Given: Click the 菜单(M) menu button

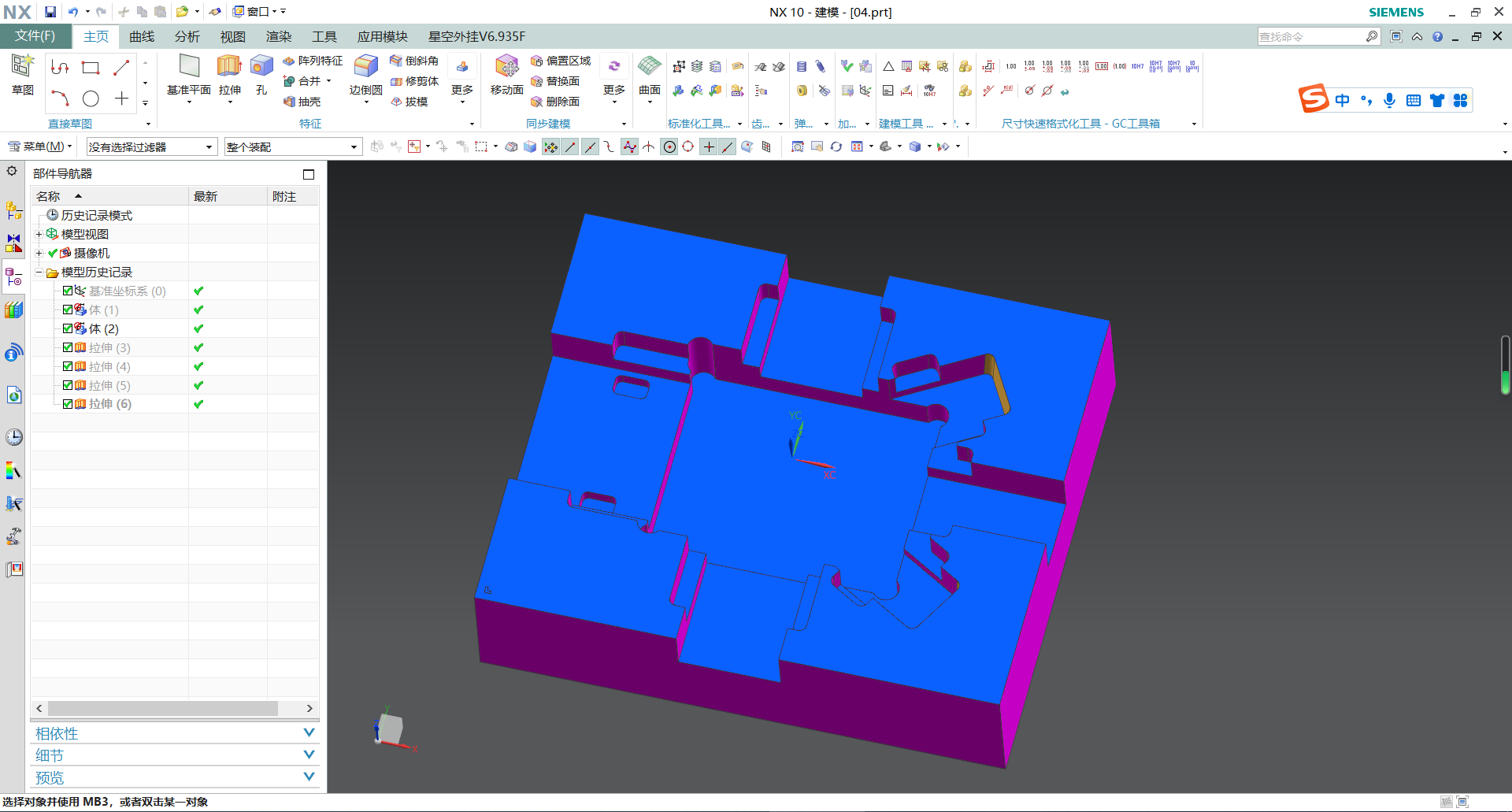Looking at the screenshot, I should (x=39, y=146).
